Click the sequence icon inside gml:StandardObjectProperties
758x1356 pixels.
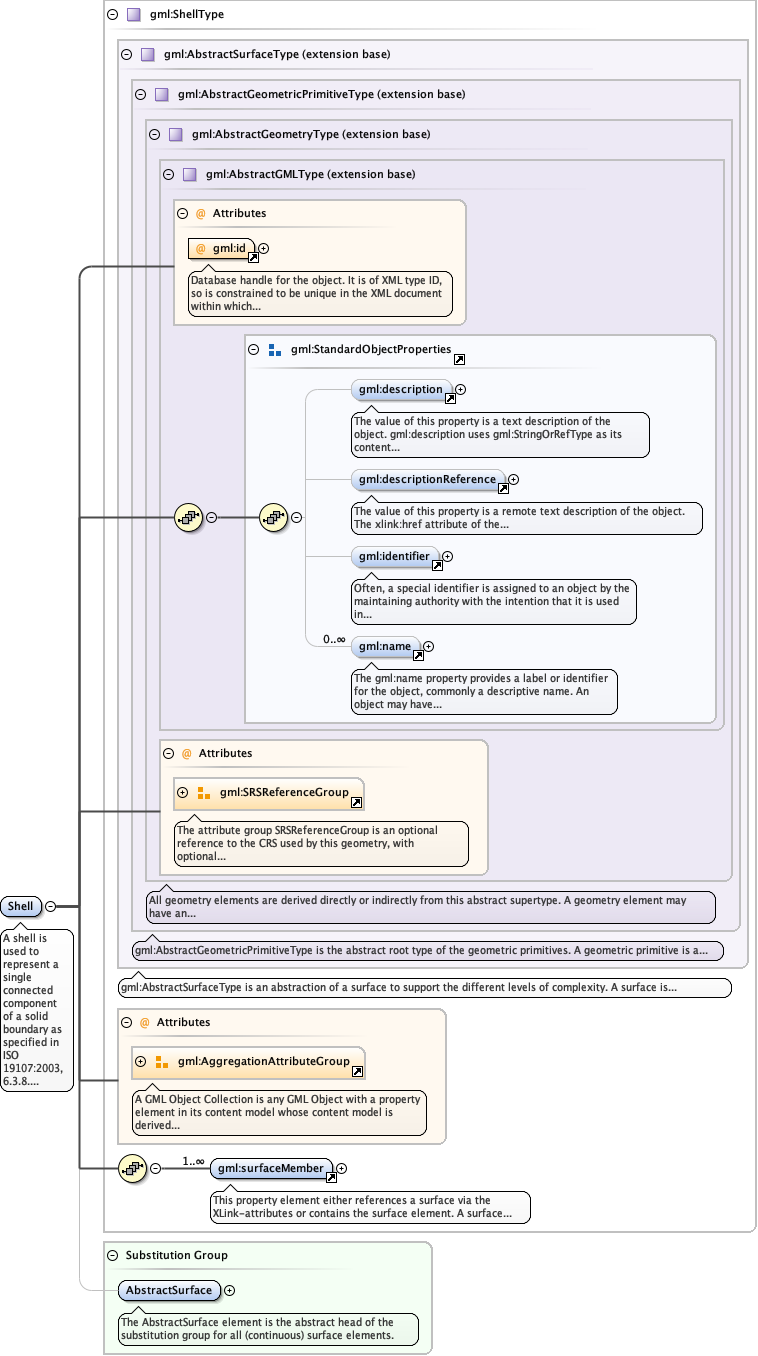point(274,517)
